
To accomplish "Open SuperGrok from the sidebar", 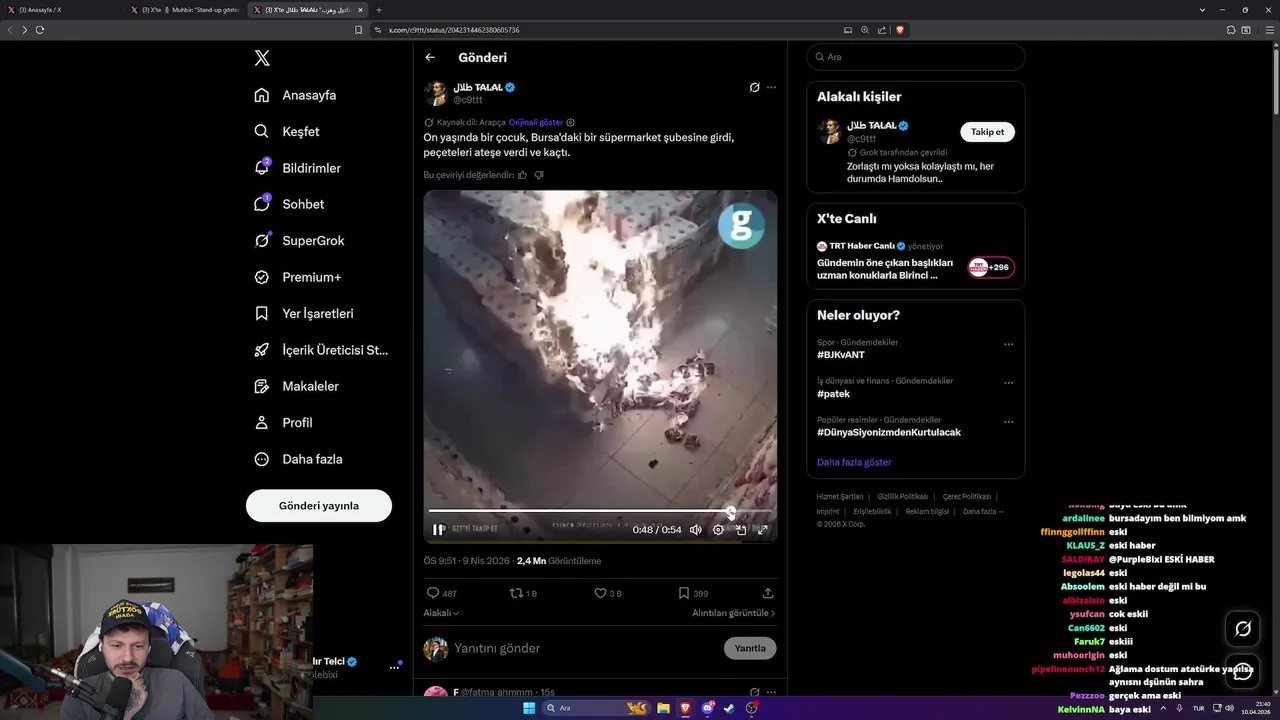I will (x=299, y=240).
